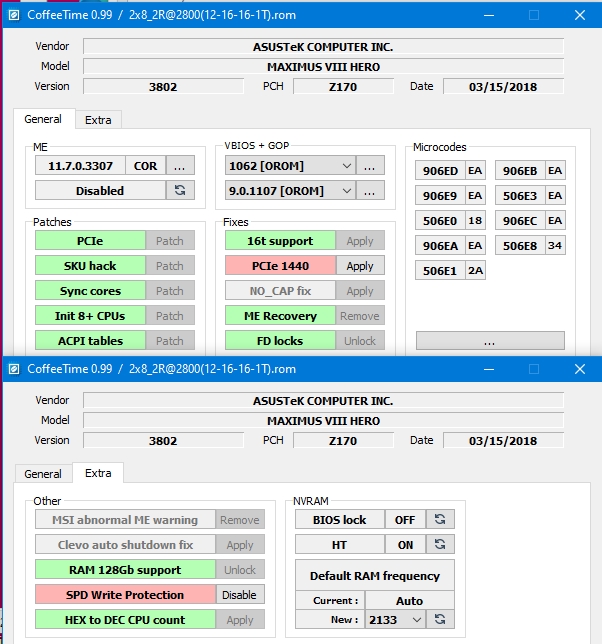
Task: Select microcode 506E0
Action: tap(440, 221)
